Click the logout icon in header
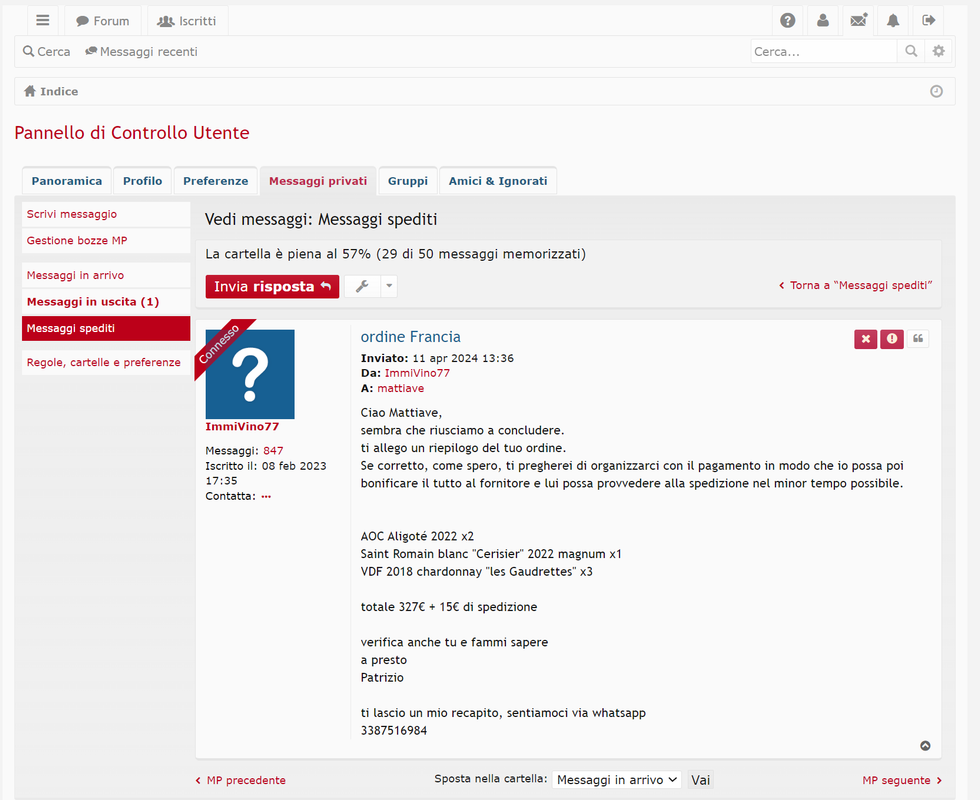 (929, 21)
